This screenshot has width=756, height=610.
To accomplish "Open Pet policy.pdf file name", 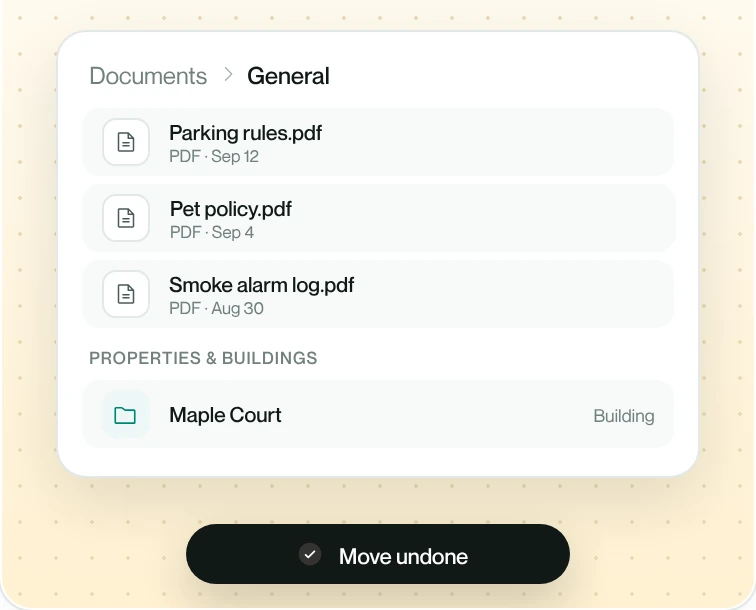I will (x=230, y=209).
